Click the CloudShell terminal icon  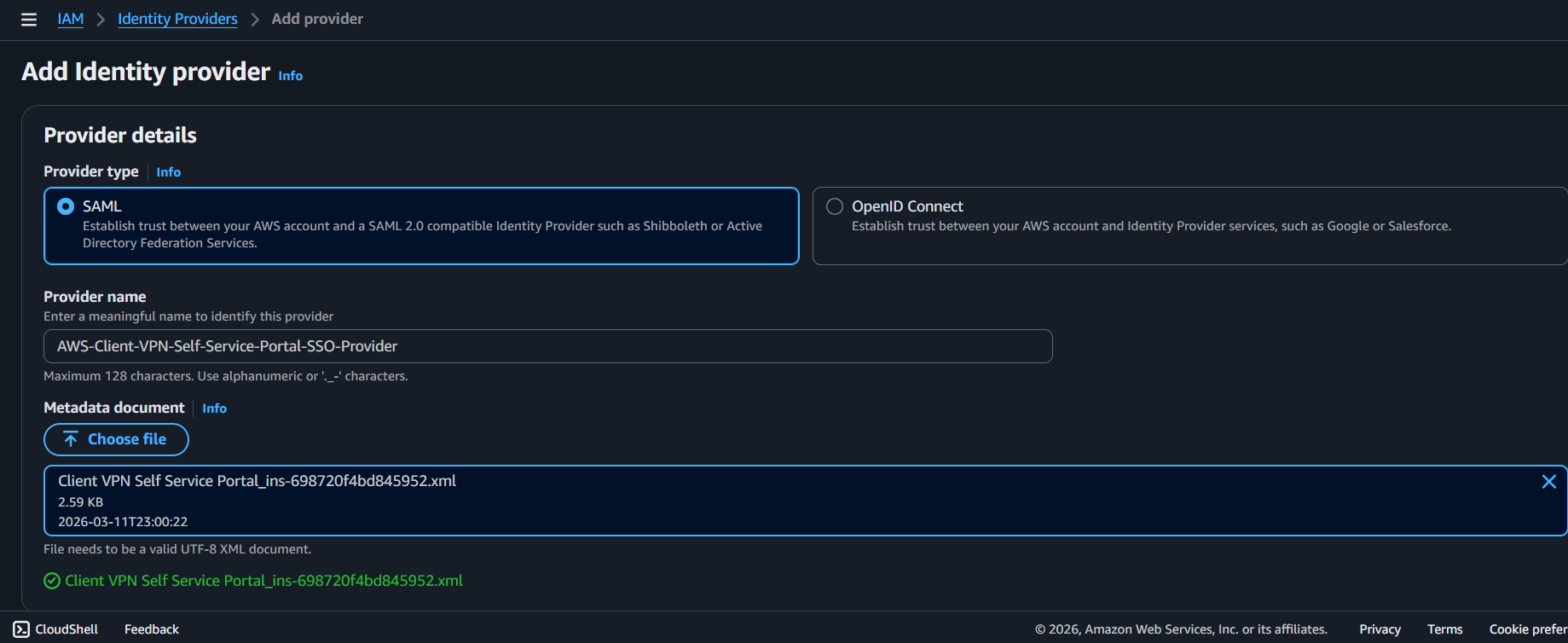coord(21,629)
